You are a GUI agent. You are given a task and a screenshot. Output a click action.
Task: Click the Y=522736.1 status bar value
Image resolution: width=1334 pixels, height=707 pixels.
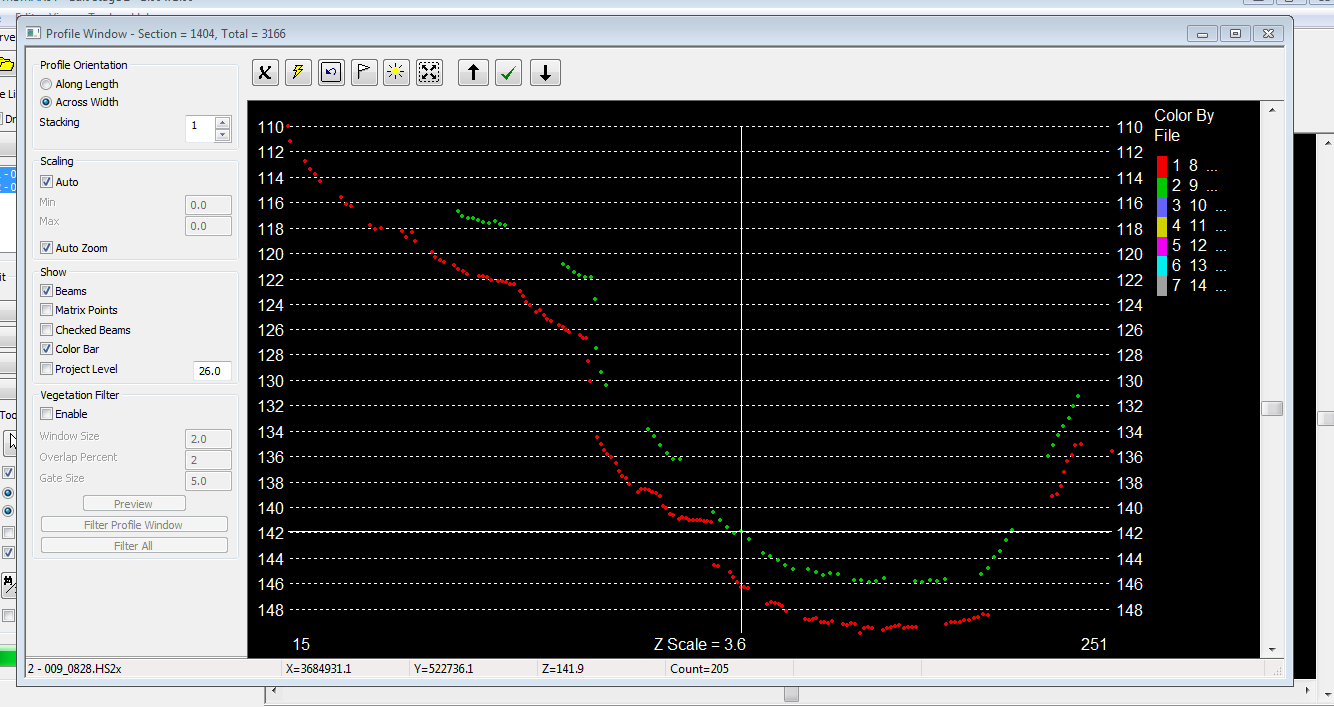tap(443, 669)
